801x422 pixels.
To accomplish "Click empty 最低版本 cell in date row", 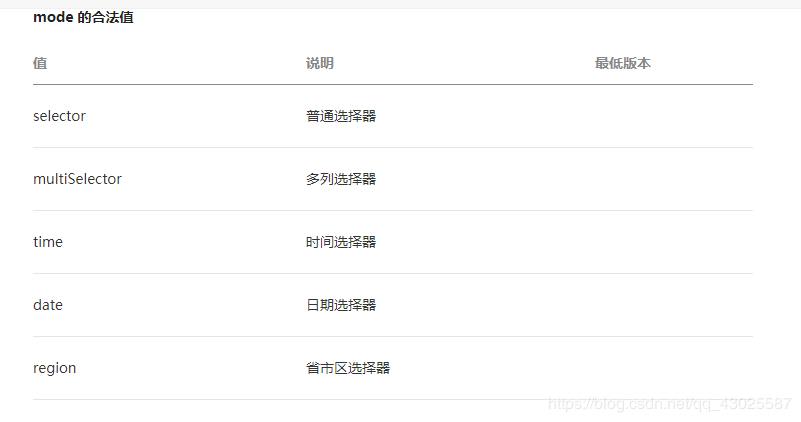I will point(672,305).
